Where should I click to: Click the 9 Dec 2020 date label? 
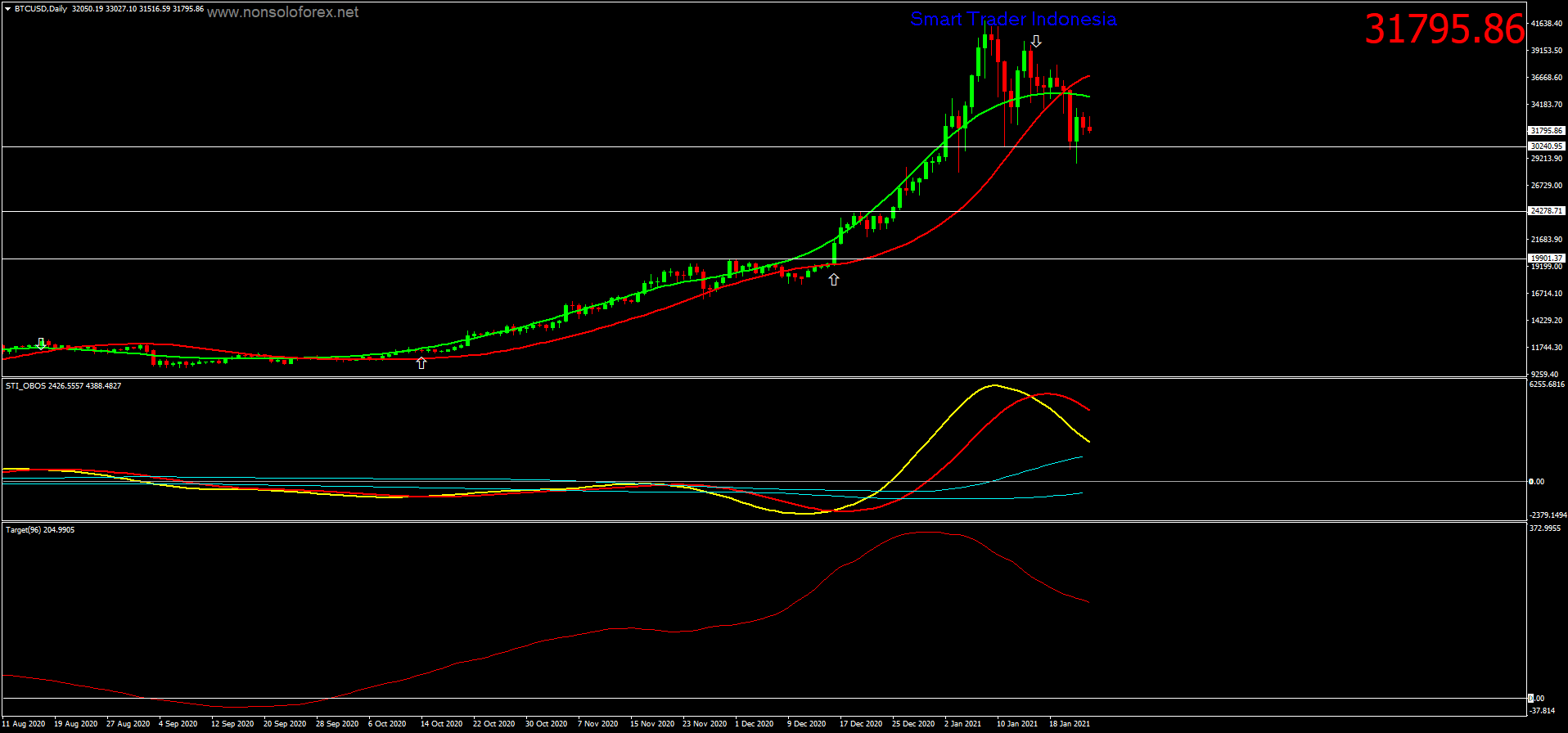pos(807,724)
